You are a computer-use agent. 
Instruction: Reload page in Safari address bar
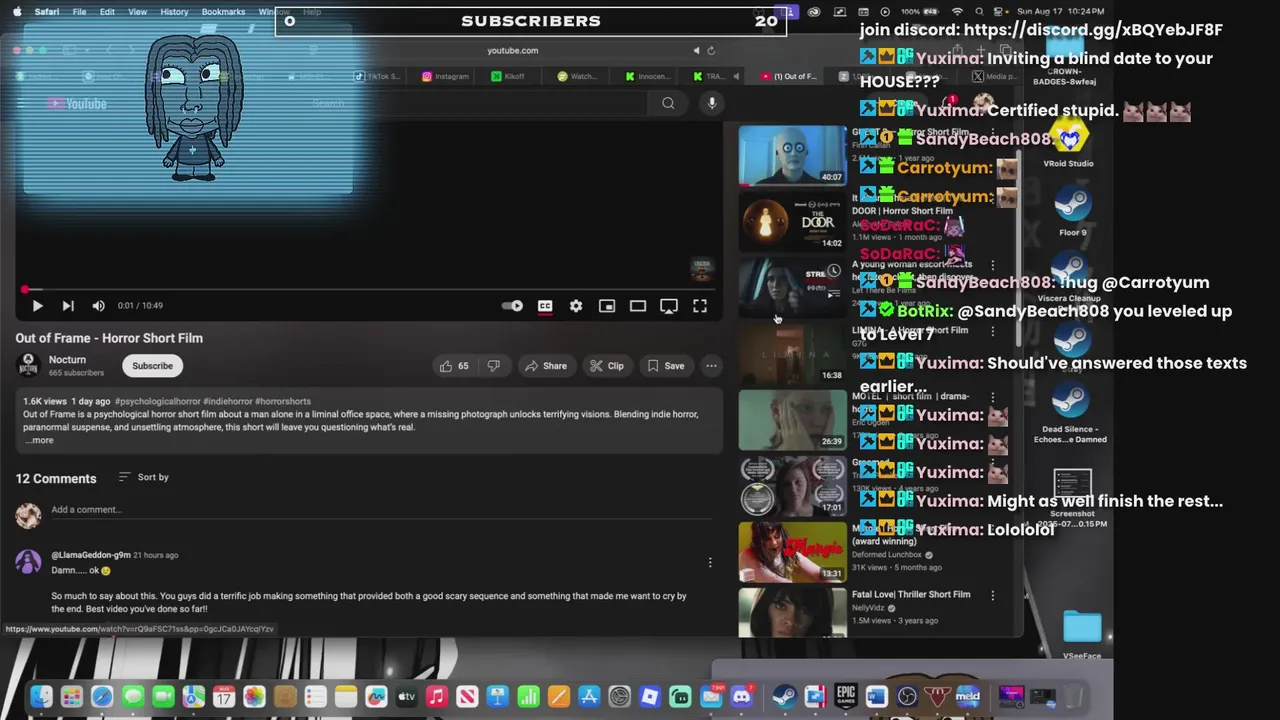coord(711,51)
